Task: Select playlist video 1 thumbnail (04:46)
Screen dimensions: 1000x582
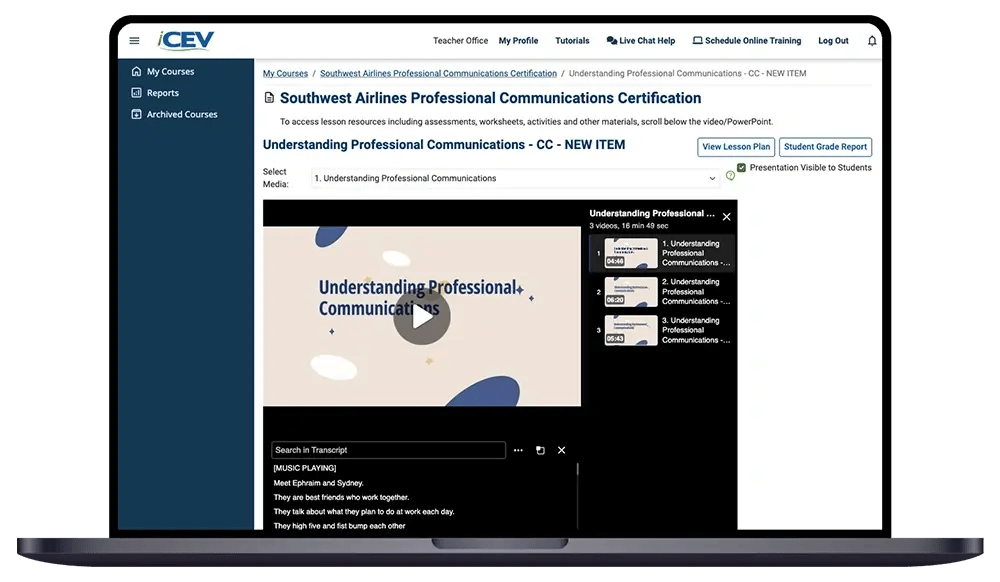Action: pos(631,253)
